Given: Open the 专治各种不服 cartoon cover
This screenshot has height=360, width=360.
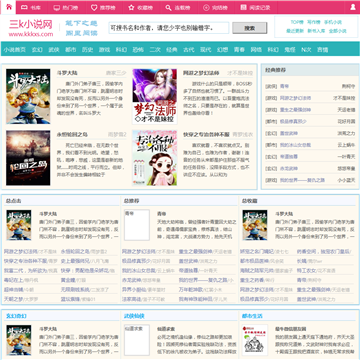Looking at the screenshot, I should [x=155, y=158].
